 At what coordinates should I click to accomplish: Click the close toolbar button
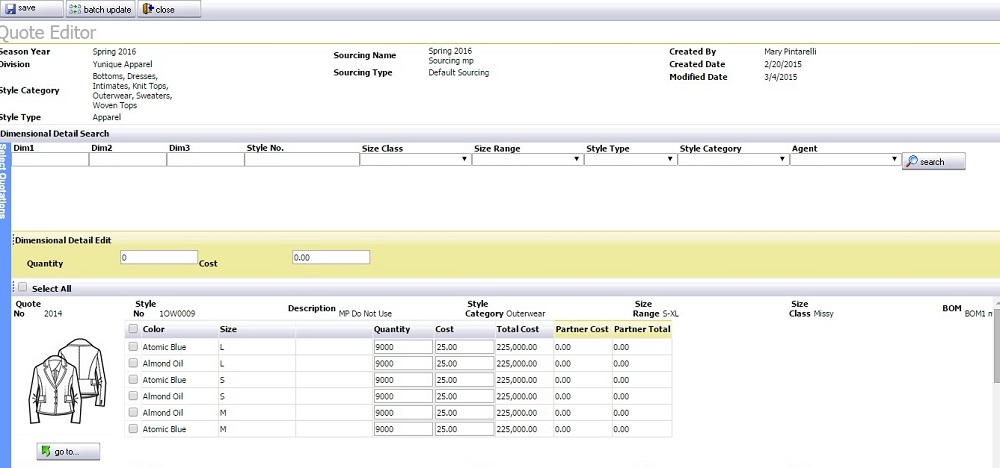coord(169,9)
